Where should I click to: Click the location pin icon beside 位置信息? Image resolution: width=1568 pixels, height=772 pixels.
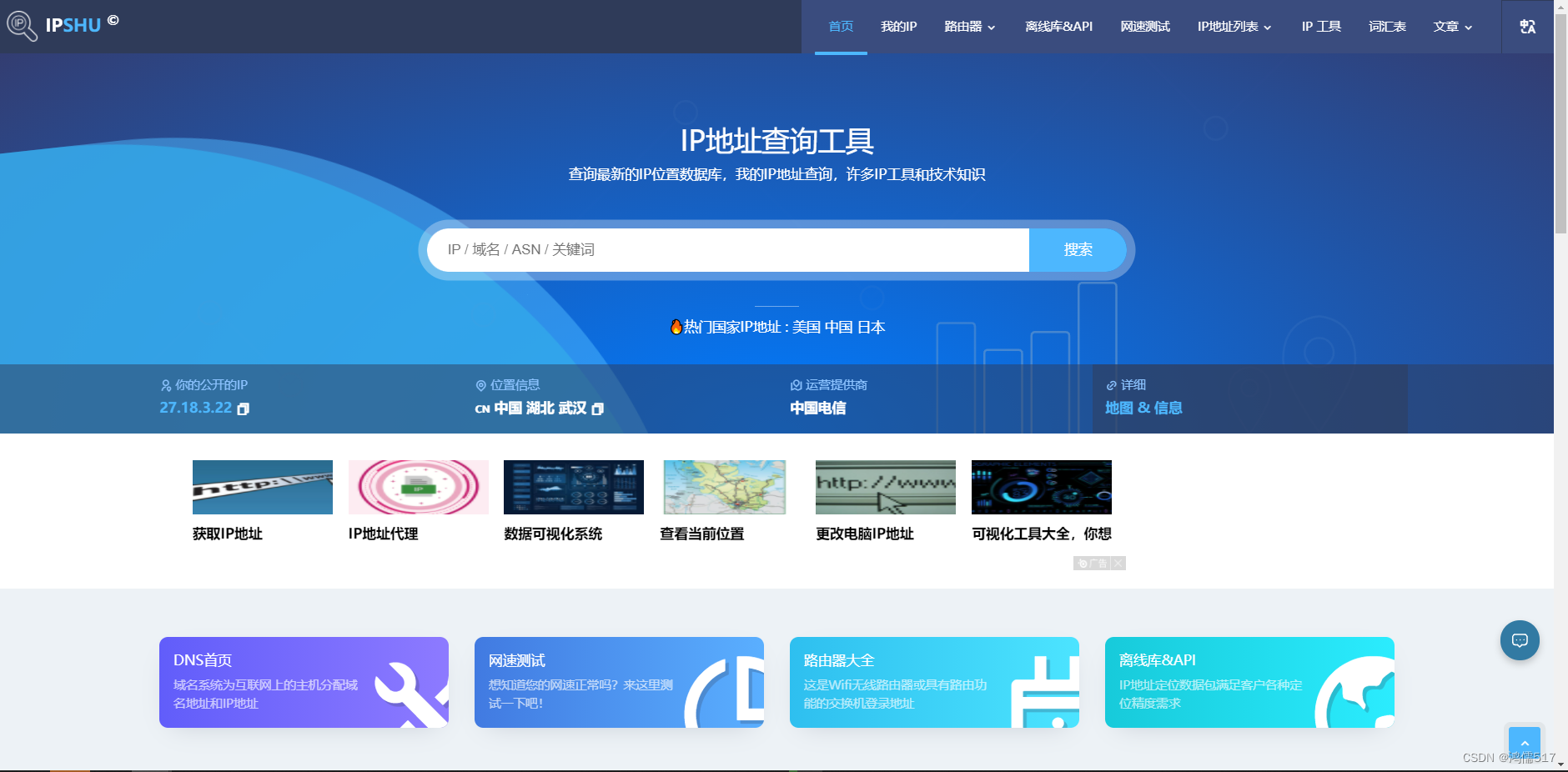coord(480,385)
